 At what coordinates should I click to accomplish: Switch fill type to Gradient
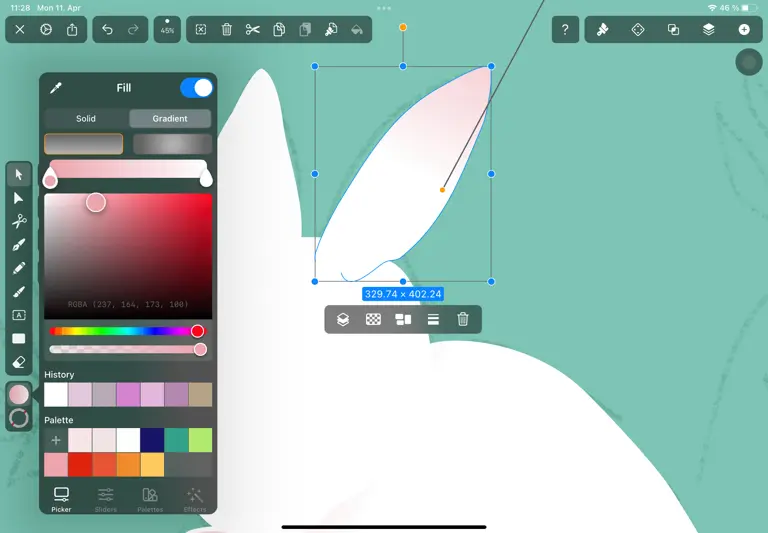click(170, 119)
